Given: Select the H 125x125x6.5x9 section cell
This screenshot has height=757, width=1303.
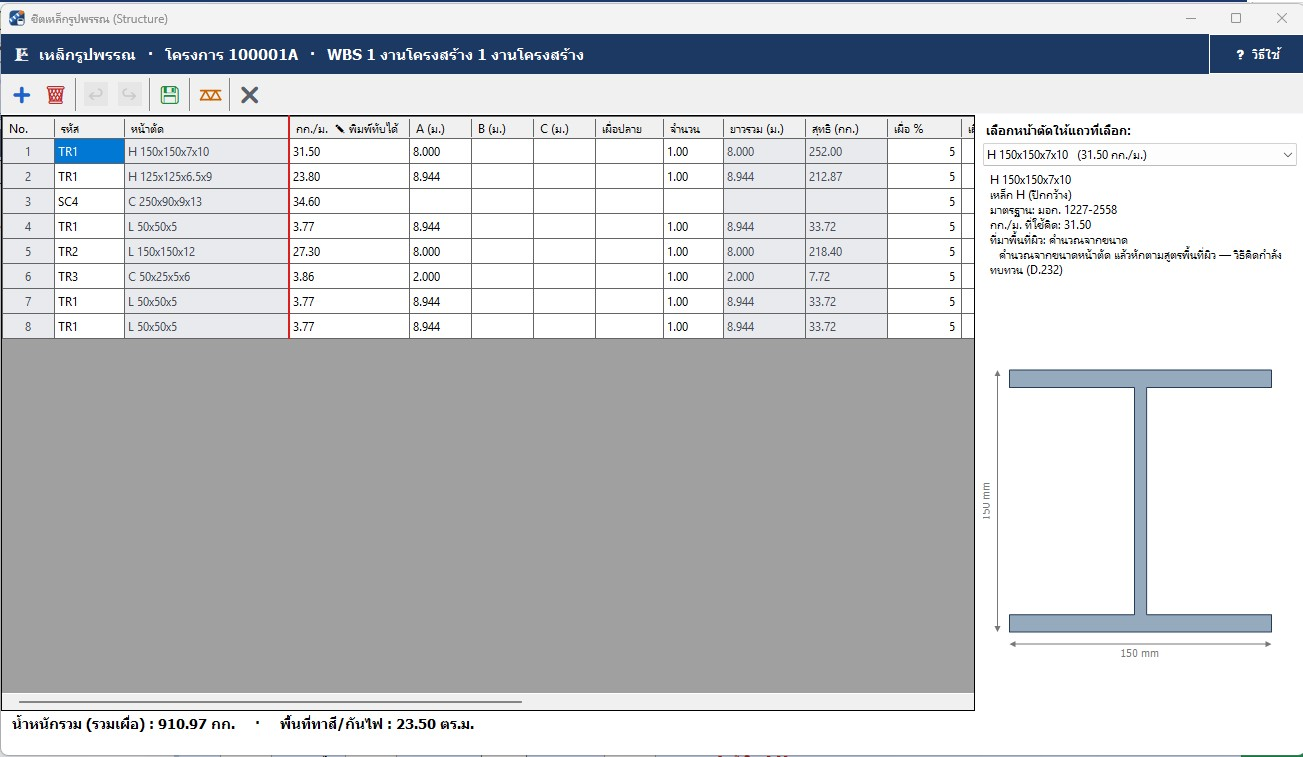Looking at the screenshot, I should (207, 177).
